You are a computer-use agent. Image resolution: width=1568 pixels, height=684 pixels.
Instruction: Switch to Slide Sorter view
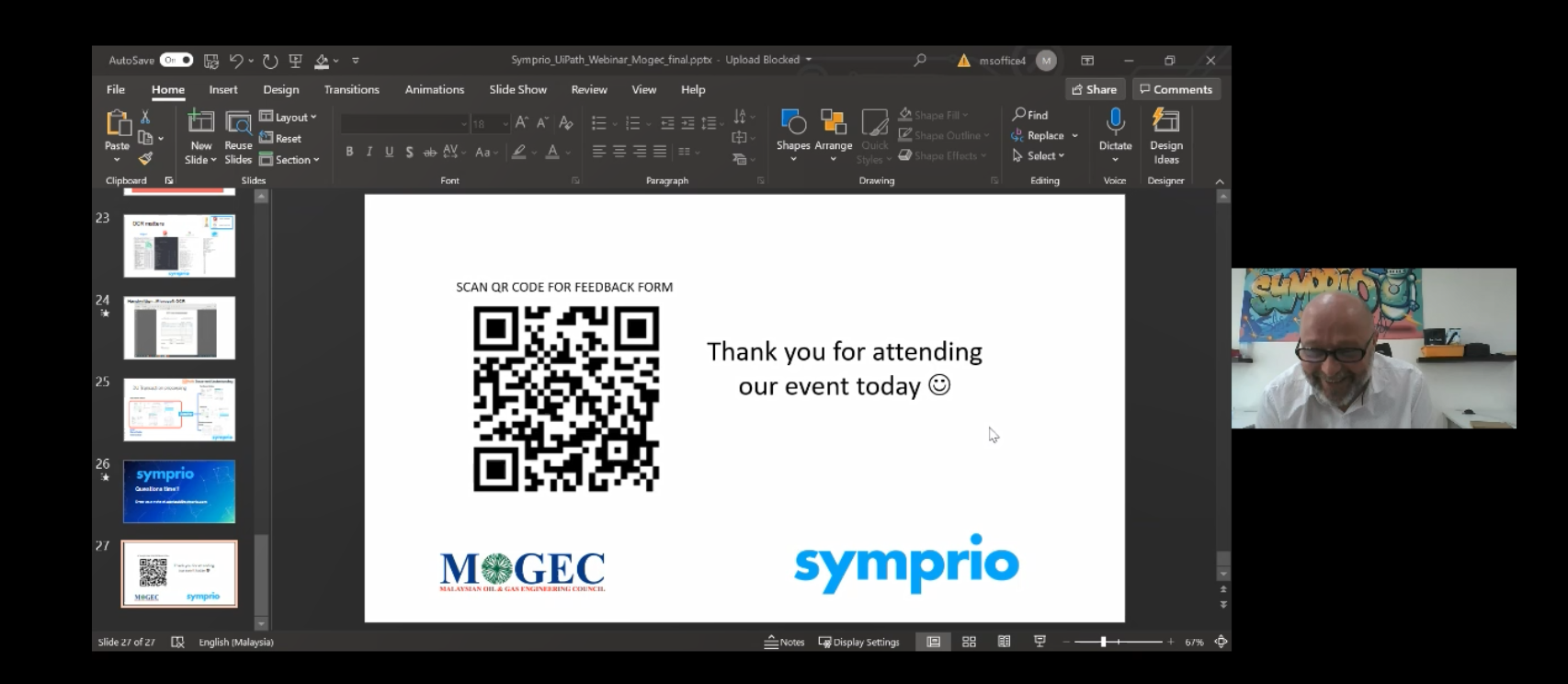point(969,642)
